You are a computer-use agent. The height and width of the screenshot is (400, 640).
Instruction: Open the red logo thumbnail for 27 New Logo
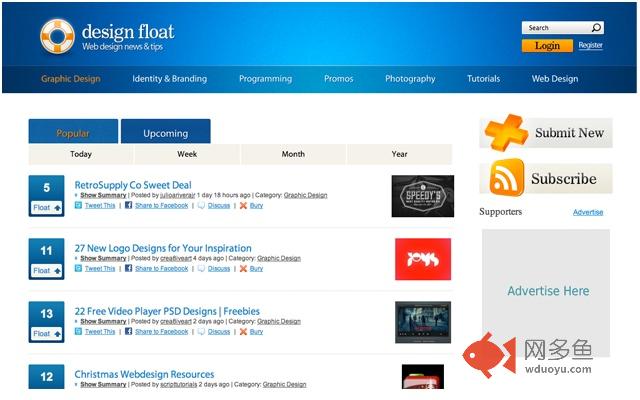[423, 259]
